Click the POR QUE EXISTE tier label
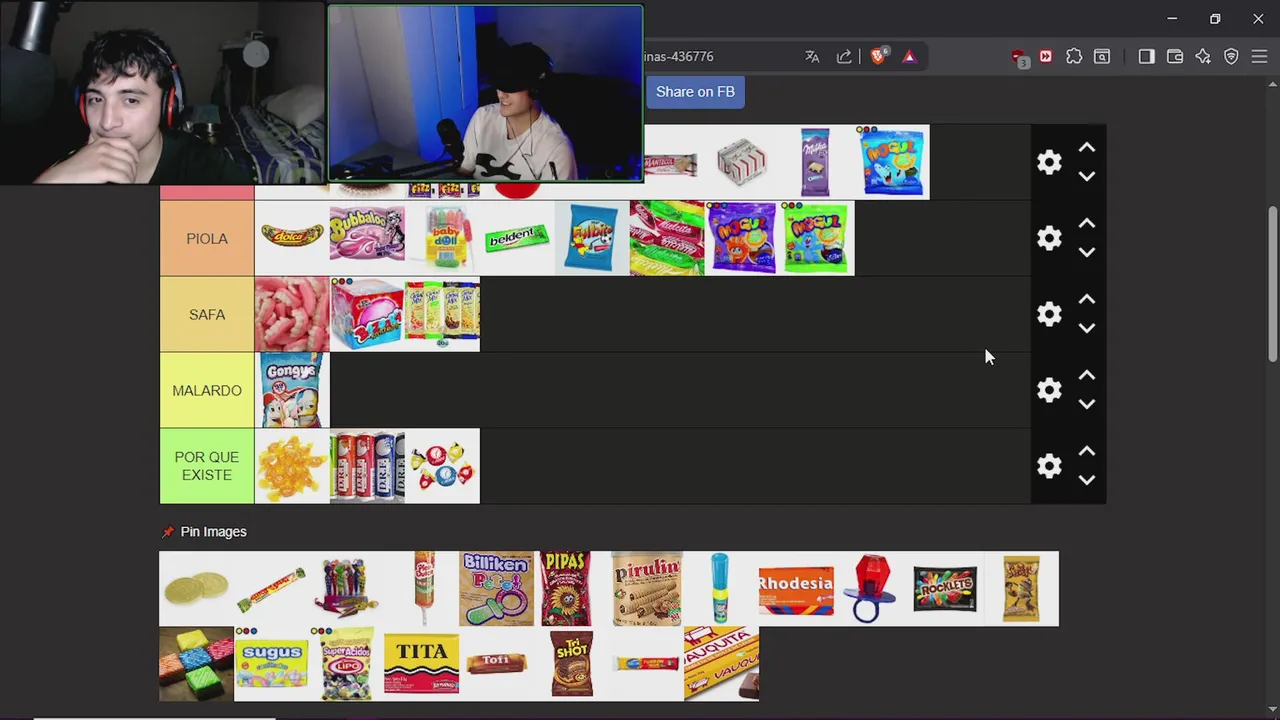This screenshot has height=720, width=1280. pyautogui.click(x=207, y=466)
